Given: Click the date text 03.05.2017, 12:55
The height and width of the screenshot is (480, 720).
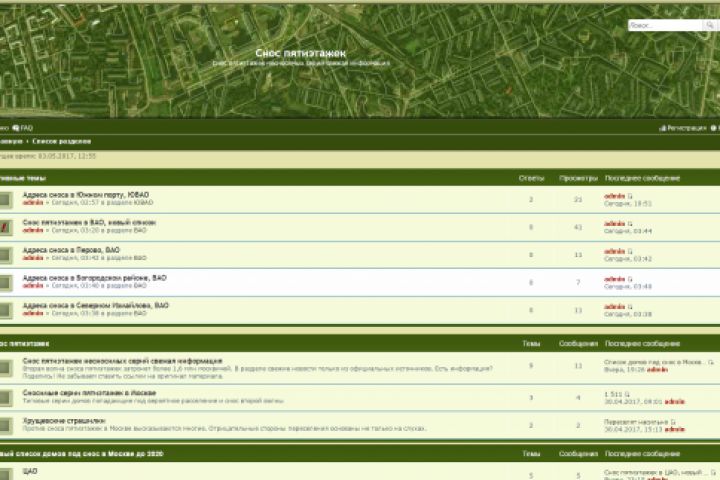Looking at the screenshot, I should [67, 156].
